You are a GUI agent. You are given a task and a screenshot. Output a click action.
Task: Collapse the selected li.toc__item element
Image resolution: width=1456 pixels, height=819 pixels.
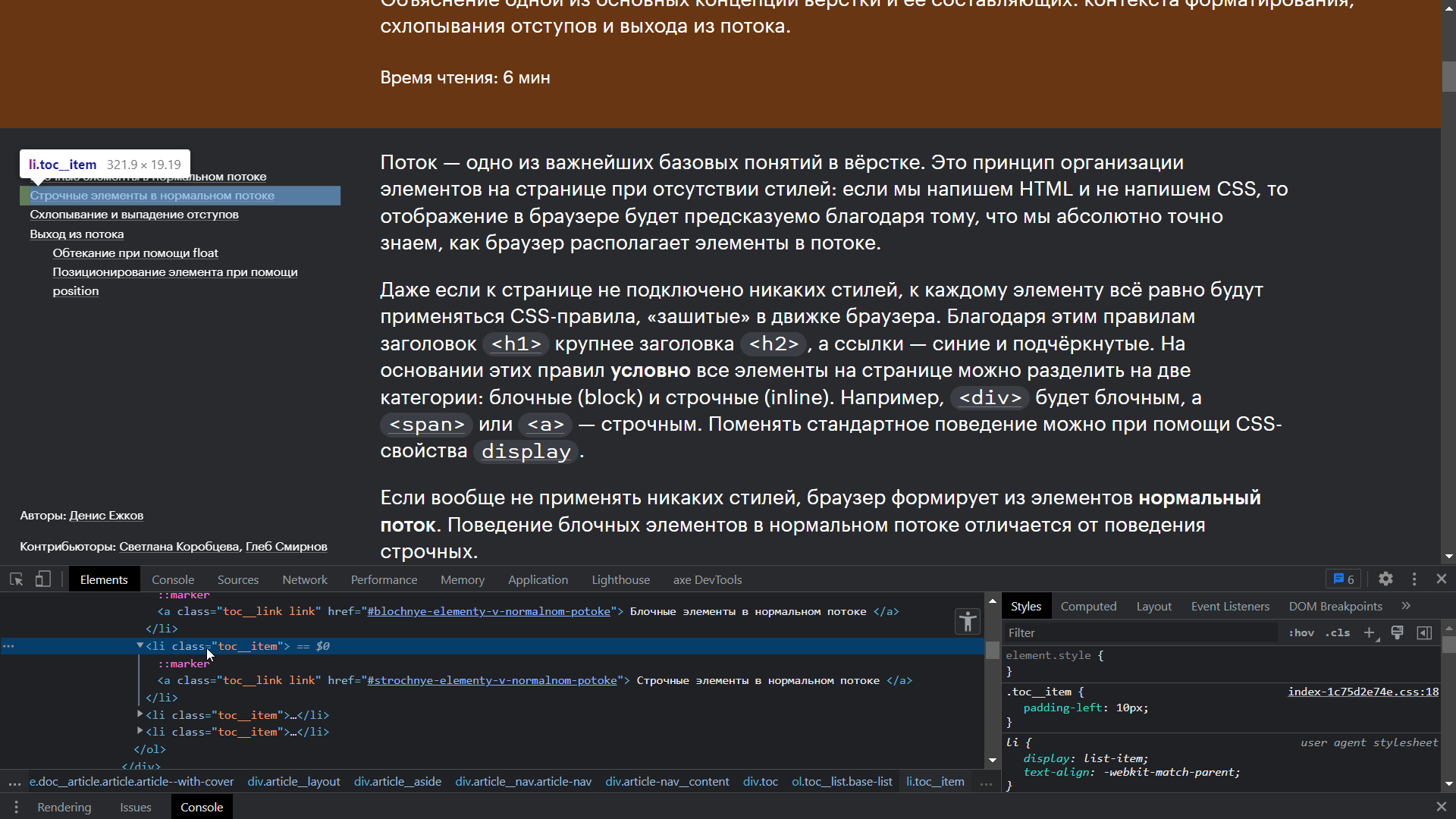pyautogui.click(x=140, y=646)
